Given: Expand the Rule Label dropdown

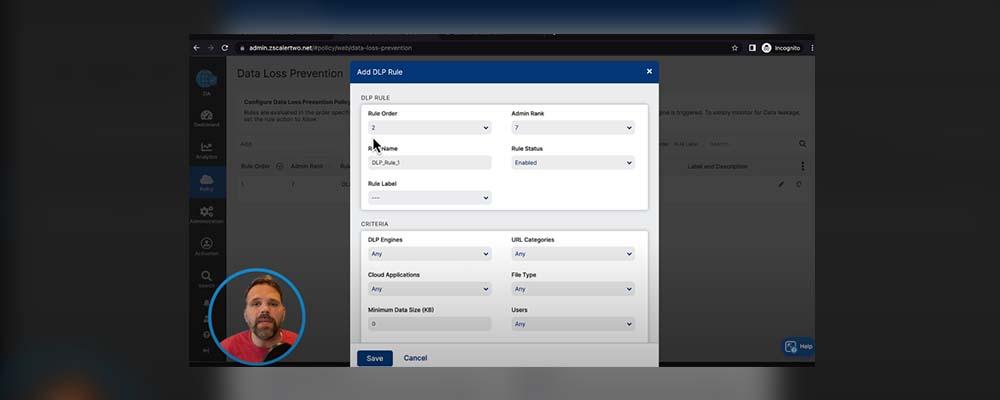Looking at the screenshot, I should (429, 198).
